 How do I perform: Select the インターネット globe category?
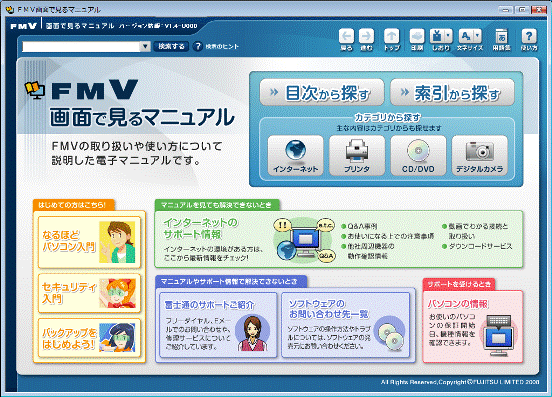[295, 155]
